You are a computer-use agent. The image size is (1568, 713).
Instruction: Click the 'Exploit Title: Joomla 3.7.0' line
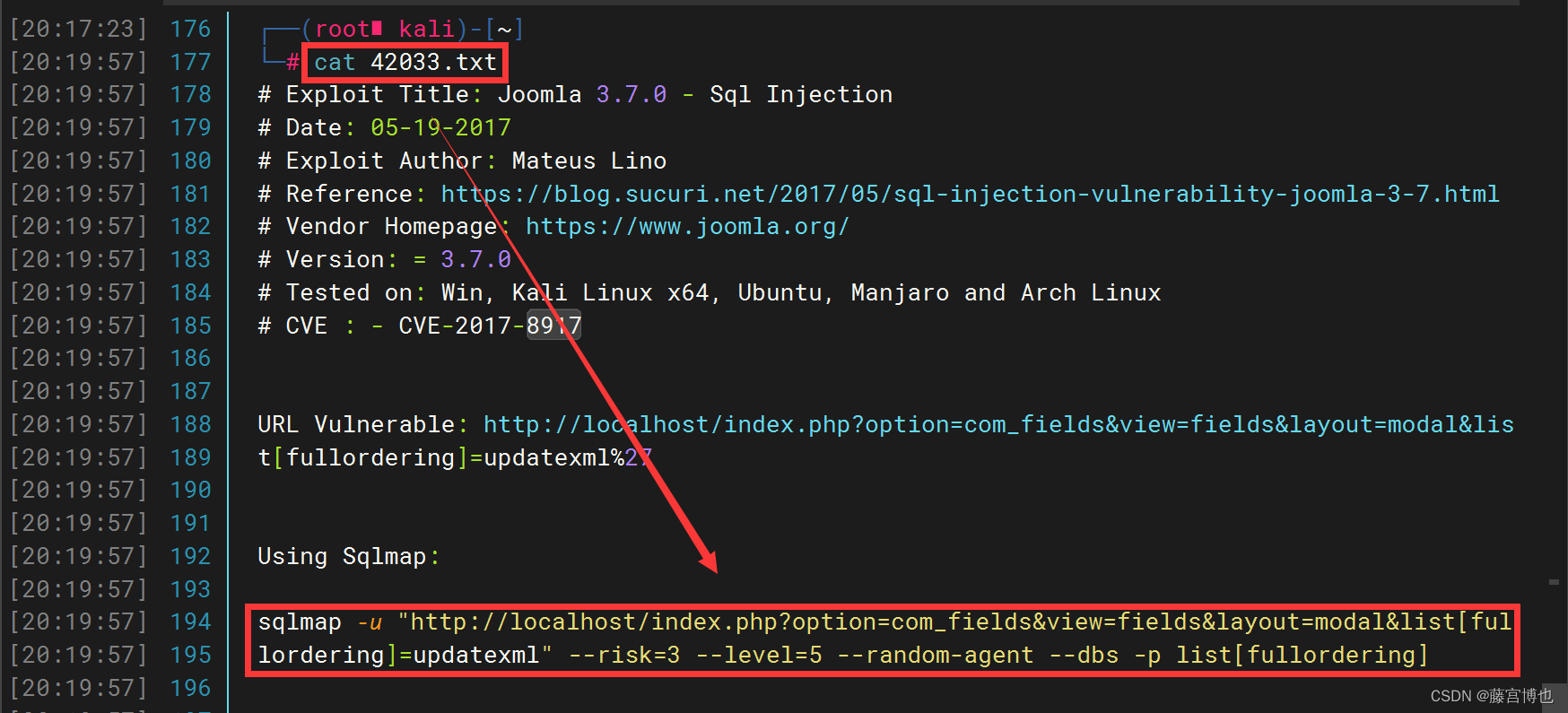(x=575, y=94)
